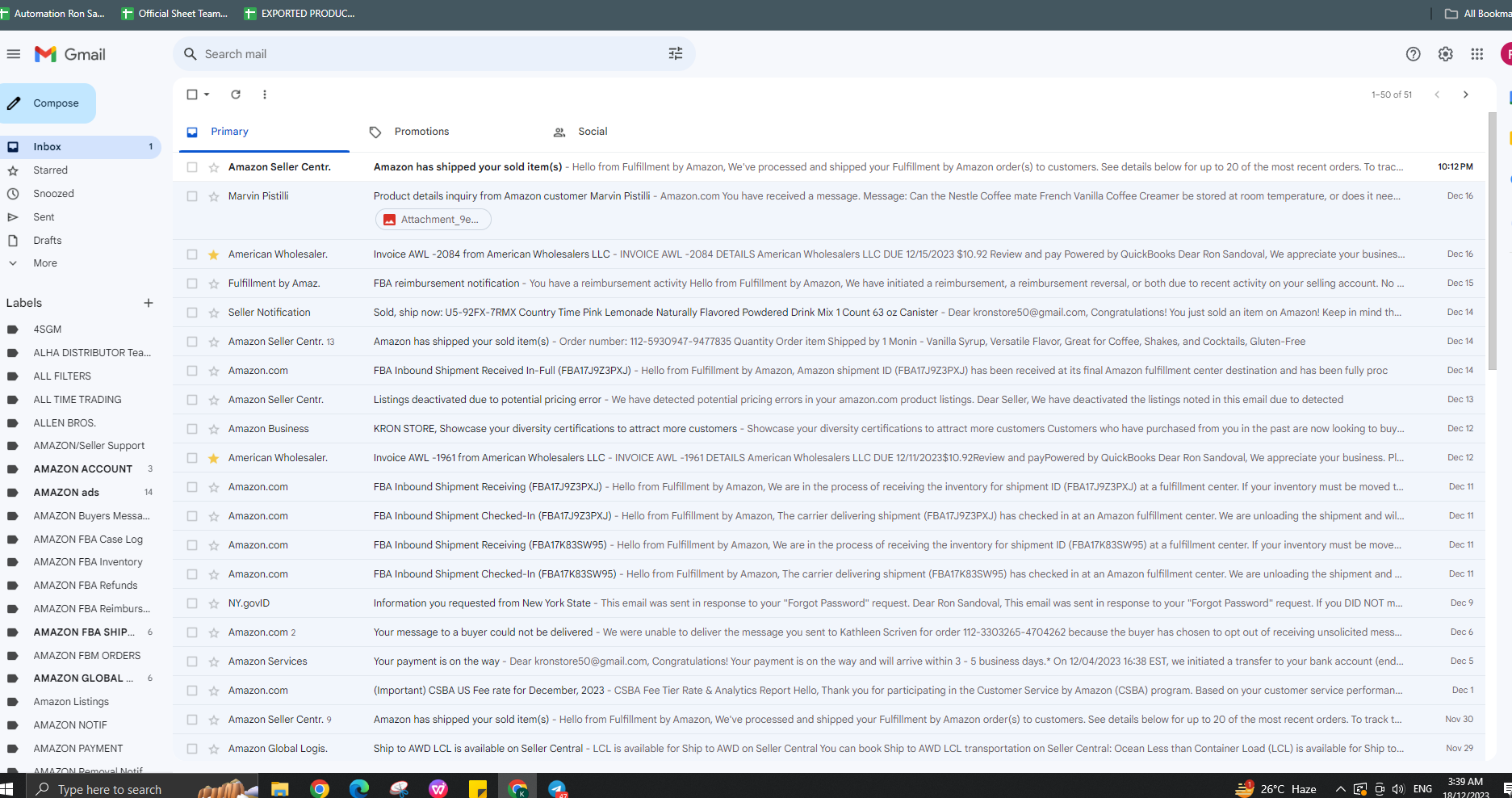Image resolution: width=1512 pixels, height=798 pixels.
Task: Open the Drafts folder
Action: 81,241
